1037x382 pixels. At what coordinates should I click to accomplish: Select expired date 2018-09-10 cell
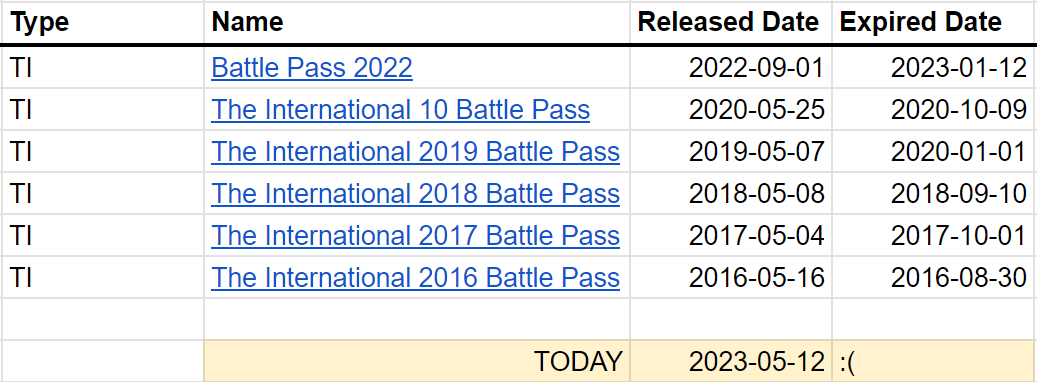934,194
